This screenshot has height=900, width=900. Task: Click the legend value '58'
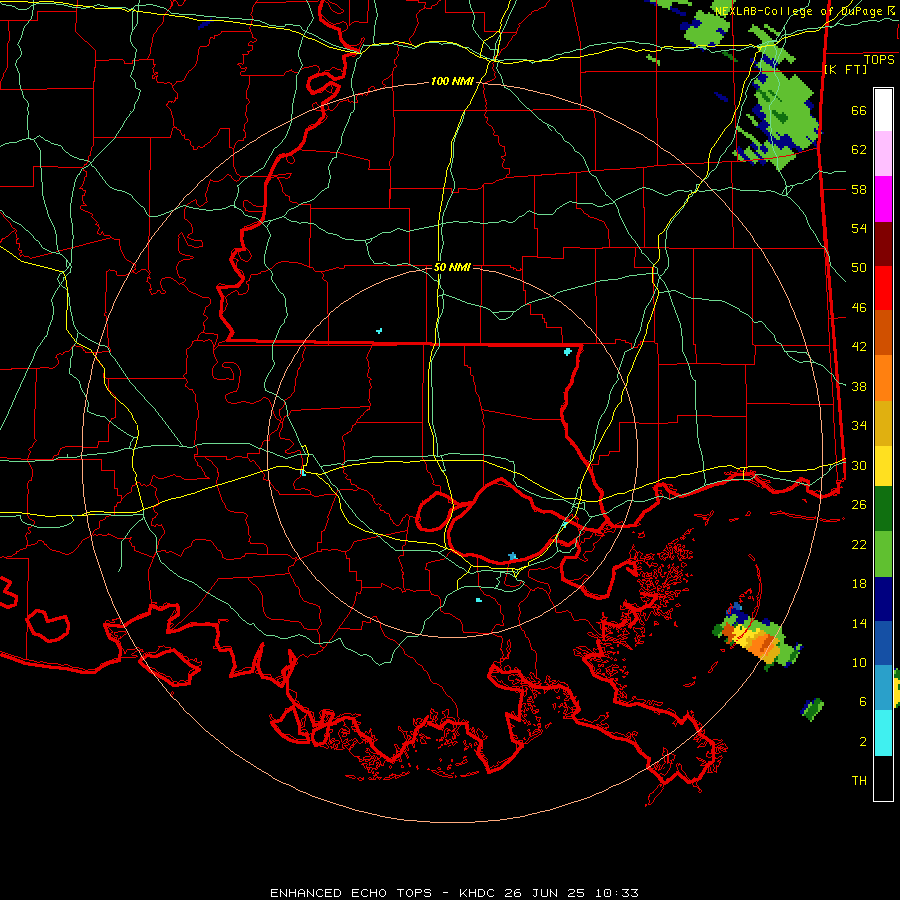(x=859, y=189)
